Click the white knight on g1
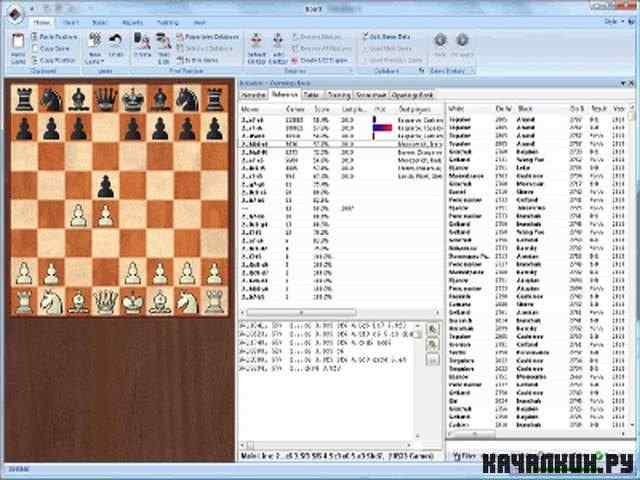 pyautogui.click(x=187, y=302)
